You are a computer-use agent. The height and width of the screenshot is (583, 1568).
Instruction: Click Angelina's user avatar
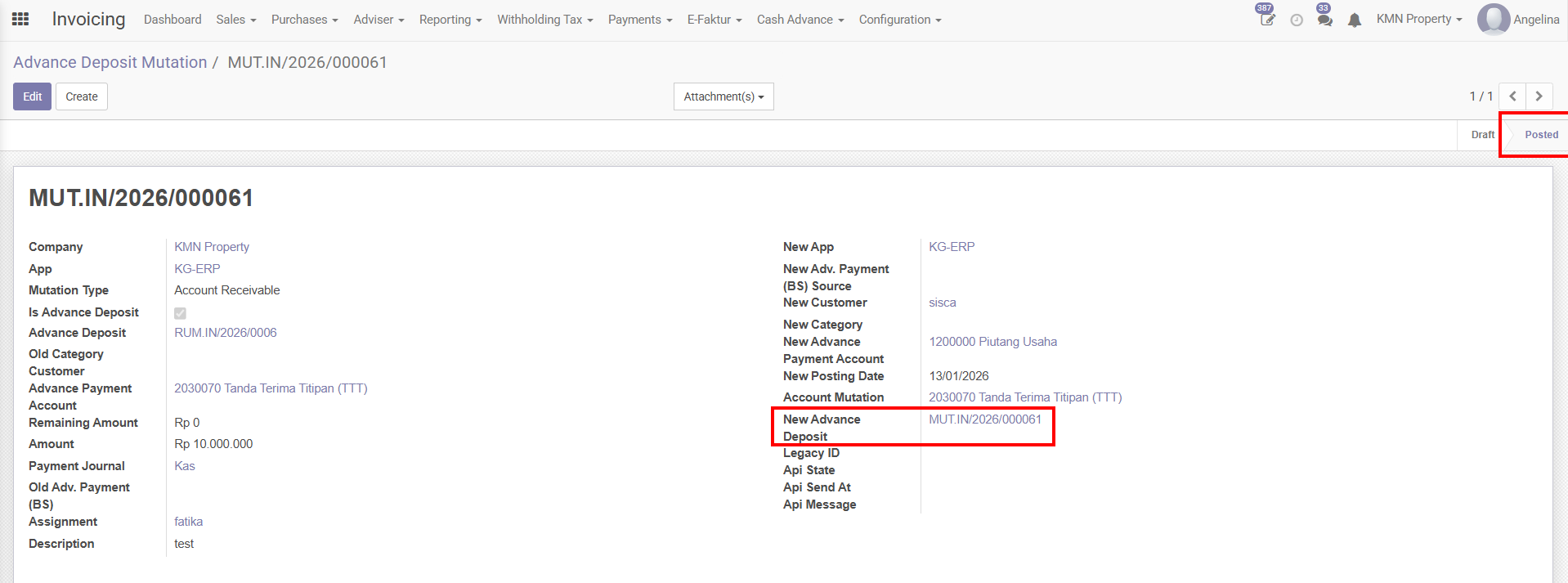click(1493, 20)
